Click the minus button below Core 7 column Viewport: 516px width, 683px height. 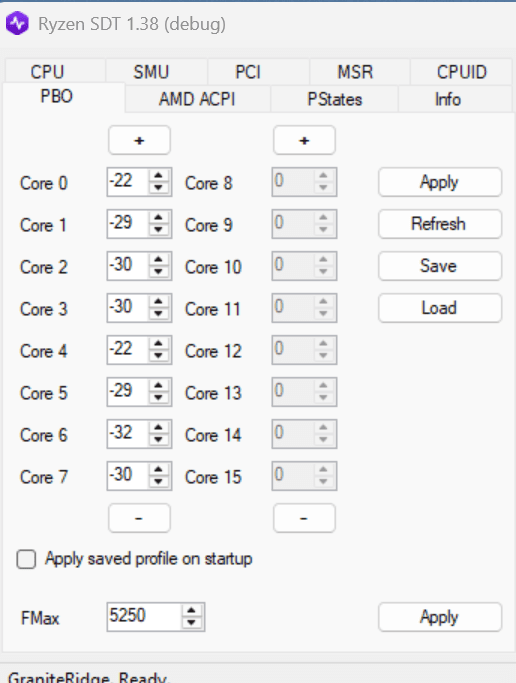pos(139,518)
